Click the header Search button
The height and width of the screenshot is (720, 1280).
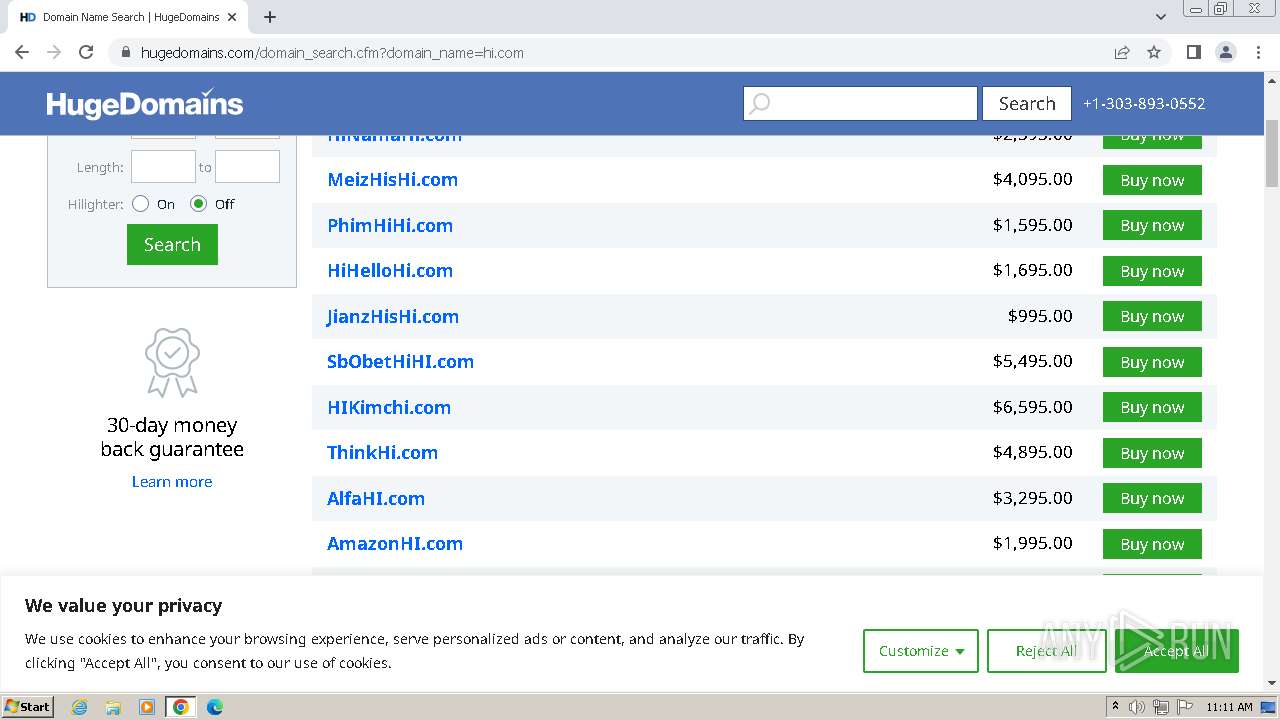(1027, 103)
